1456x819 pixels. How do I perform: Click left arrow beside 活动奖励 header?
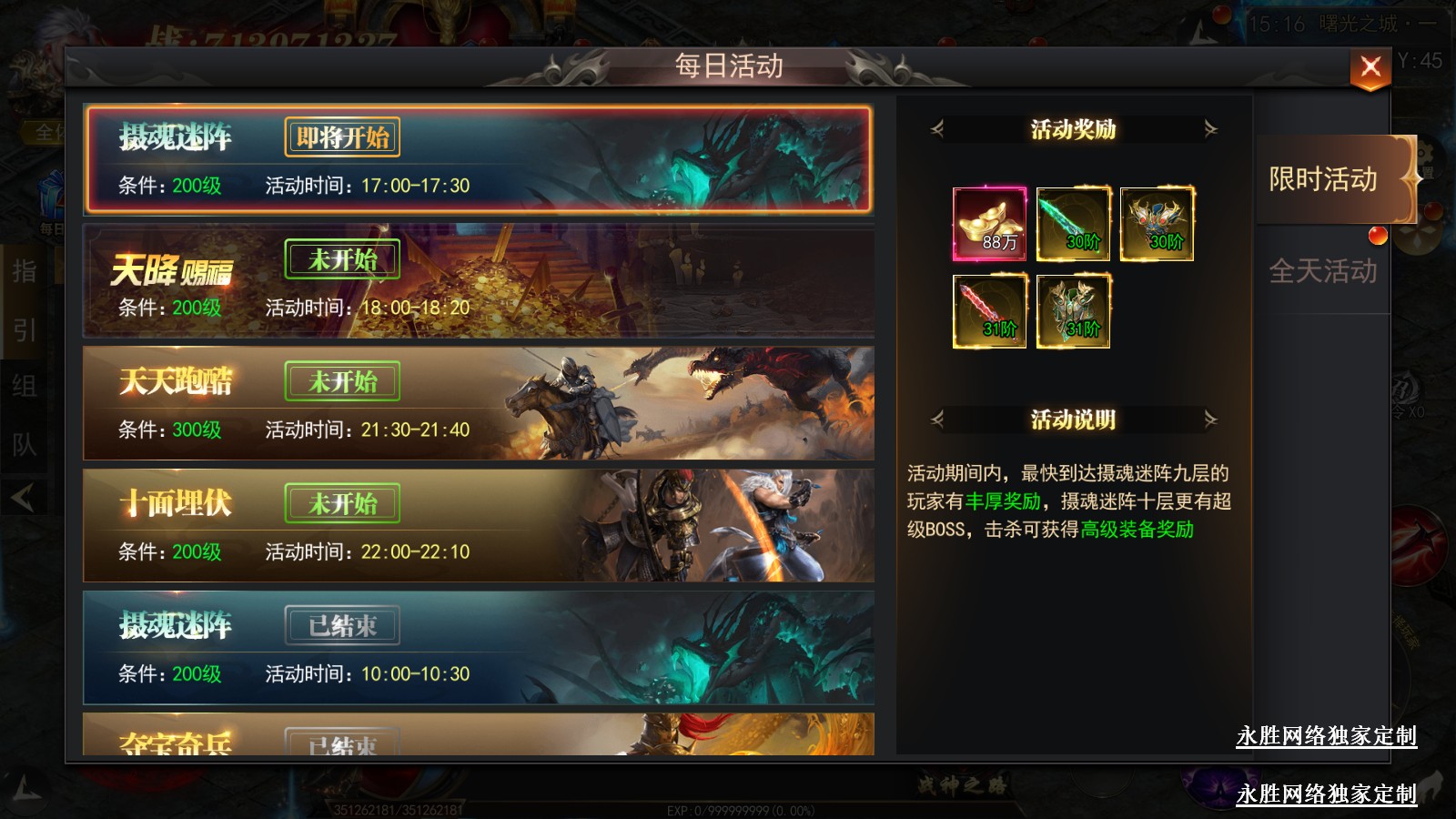[937, 129]
